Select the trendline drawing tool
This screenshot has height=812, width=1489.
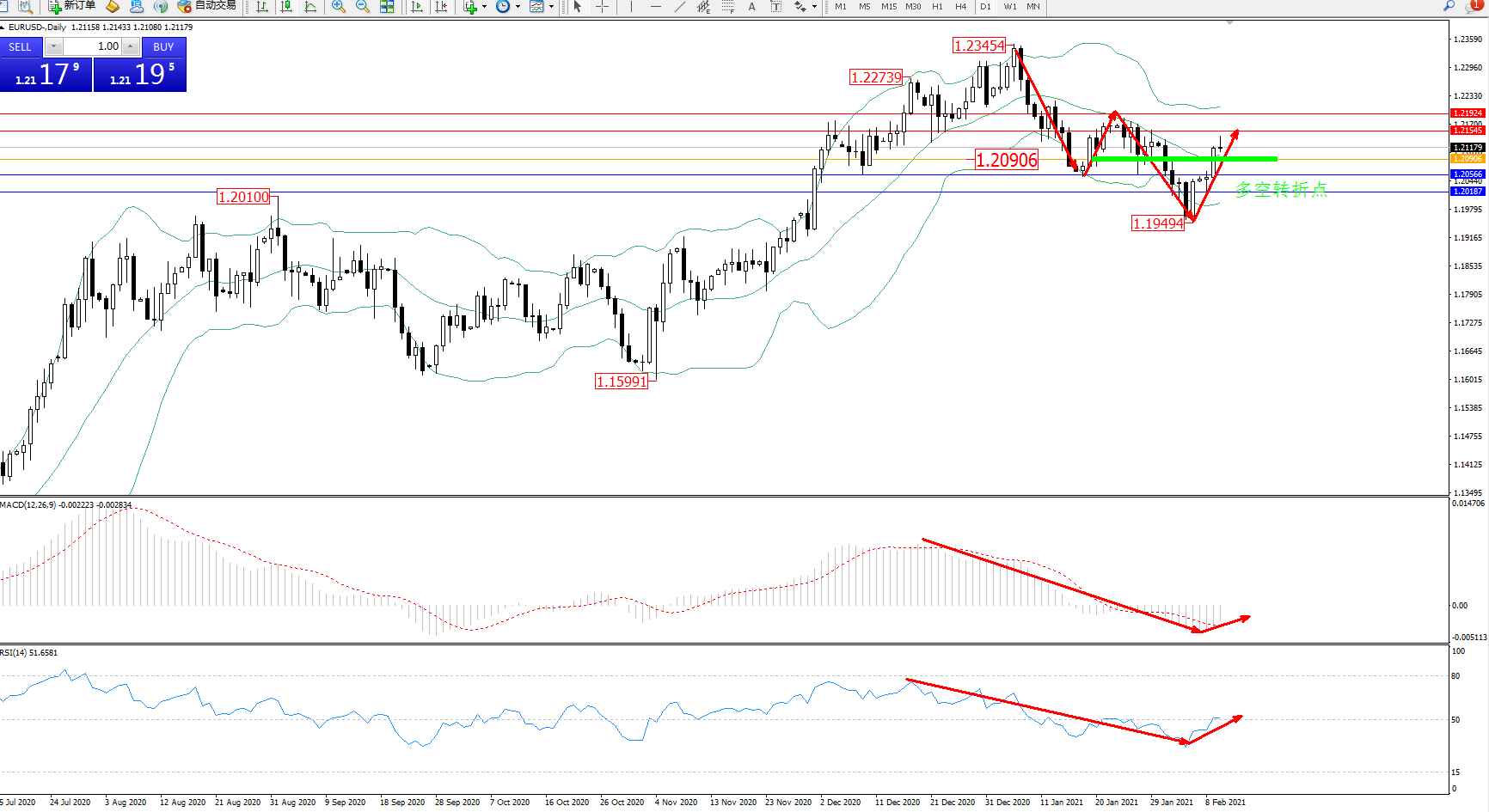(x=680, y=7)
